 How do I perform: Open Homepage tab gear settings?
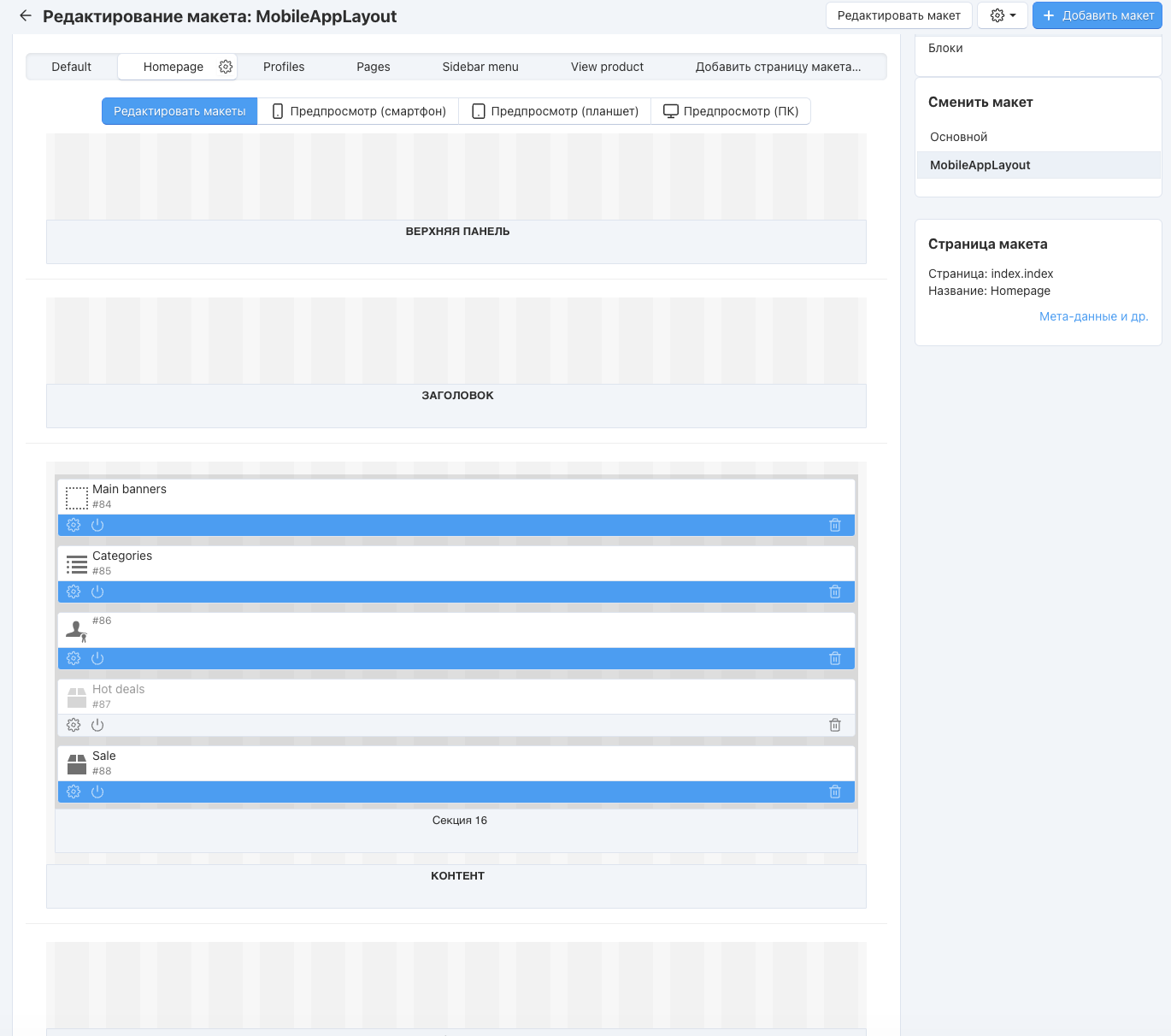(x=226, y=67)
